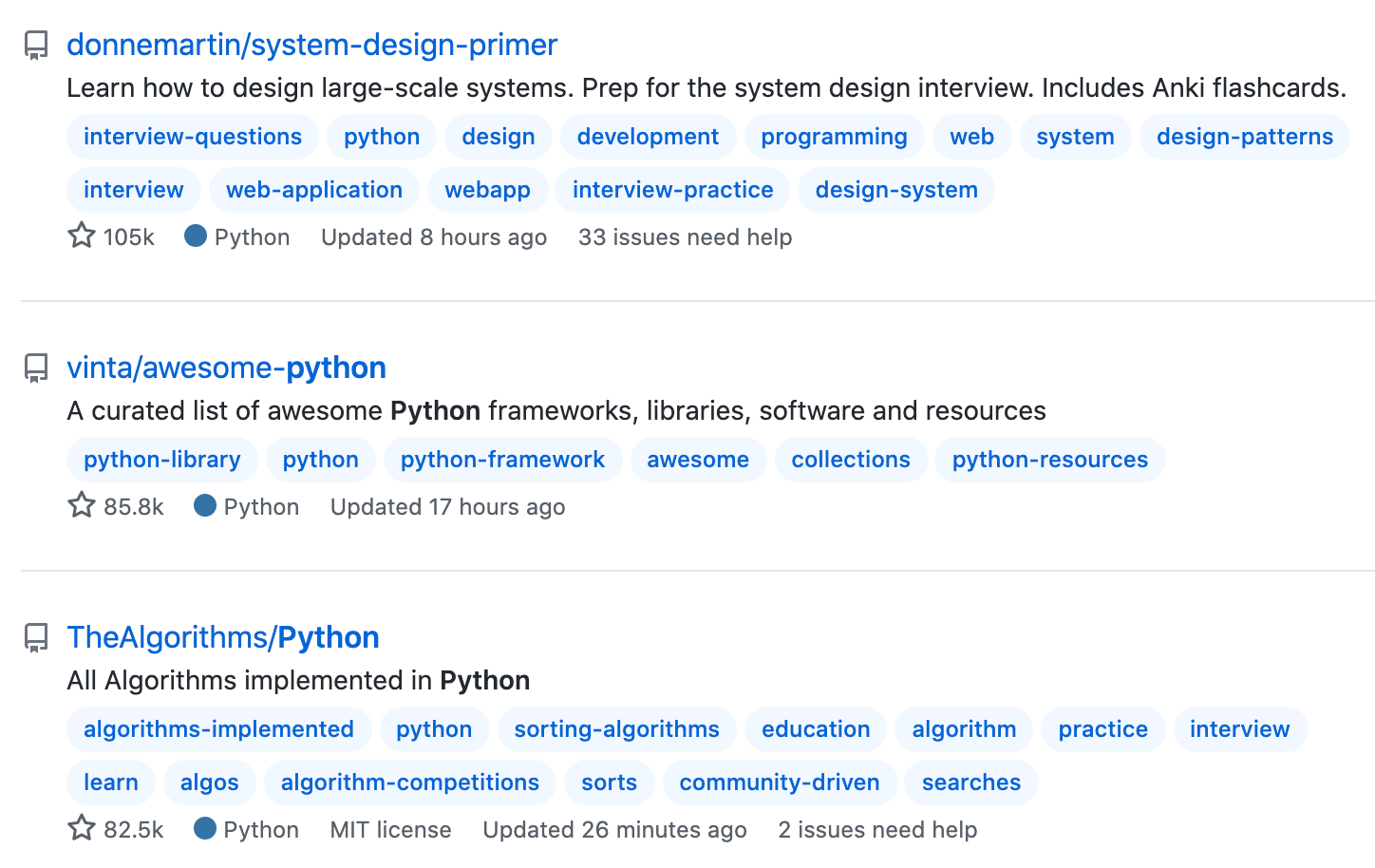Viewport: 1375px width, 868px height.
Task: Click the web-application topic tag
Action: tap(314, 190)
